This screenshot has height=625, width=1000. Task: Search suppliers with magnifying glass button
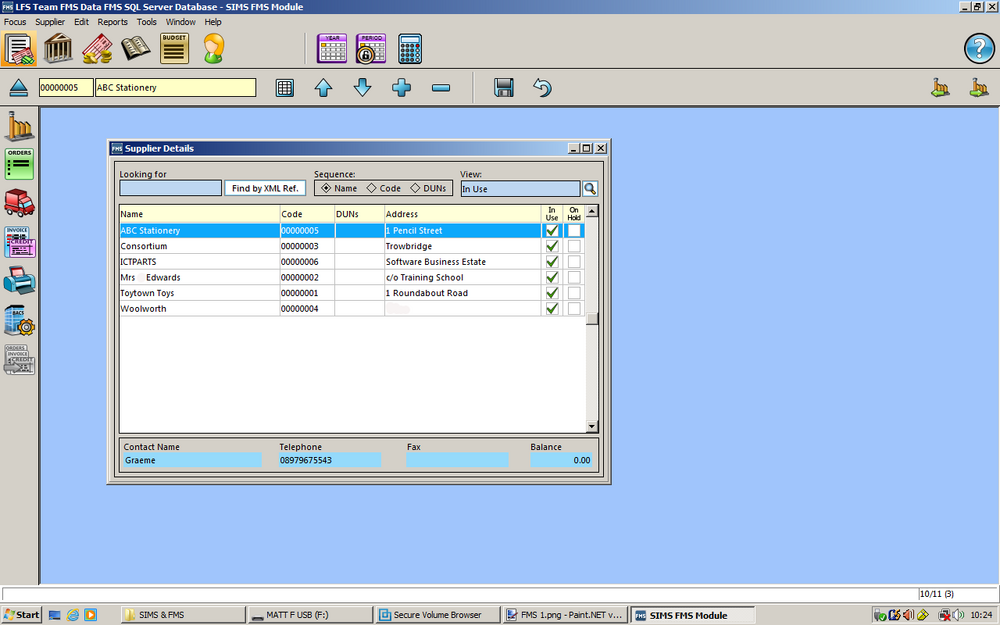(590, 189)
